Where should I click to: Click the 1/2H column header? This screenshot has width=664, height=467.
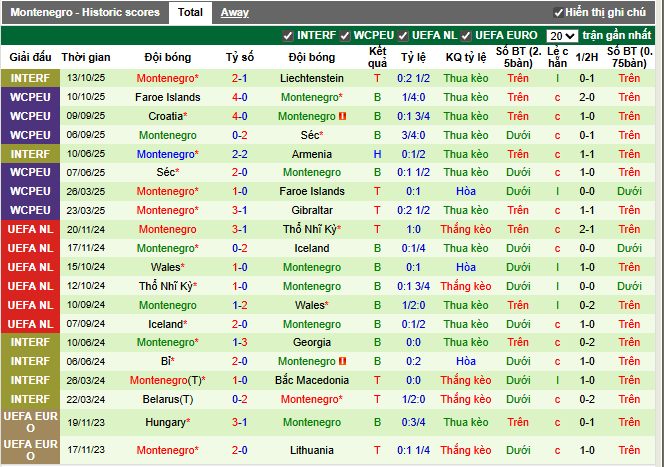click(587, 57)
